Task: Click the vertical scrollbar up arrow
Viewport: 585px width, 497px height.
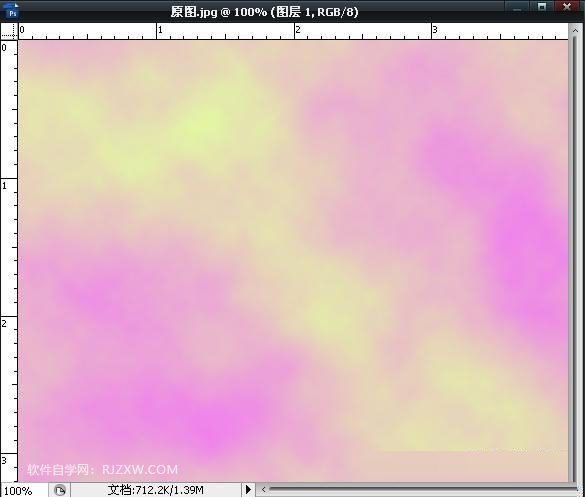Action: coord(575,31)
